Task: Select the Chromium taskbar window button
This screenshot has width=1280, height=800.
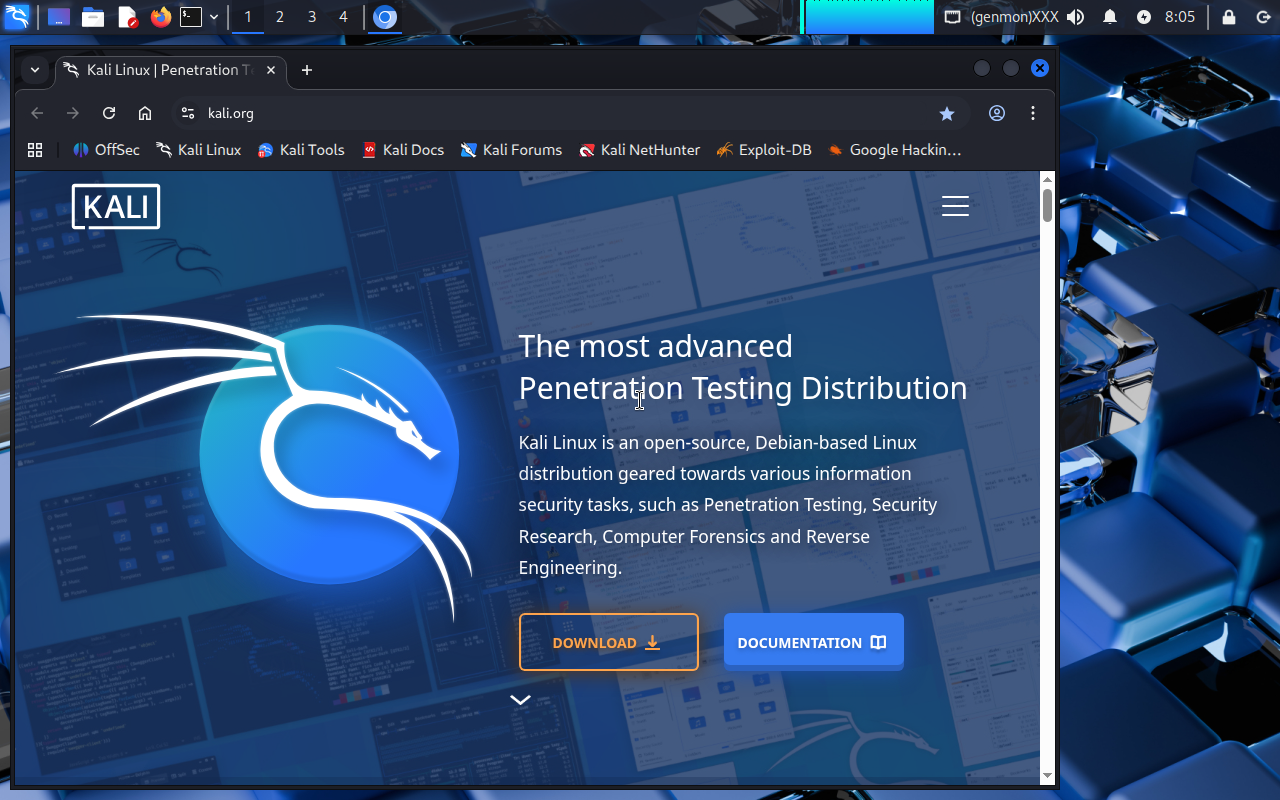Action: pos(385,17)
